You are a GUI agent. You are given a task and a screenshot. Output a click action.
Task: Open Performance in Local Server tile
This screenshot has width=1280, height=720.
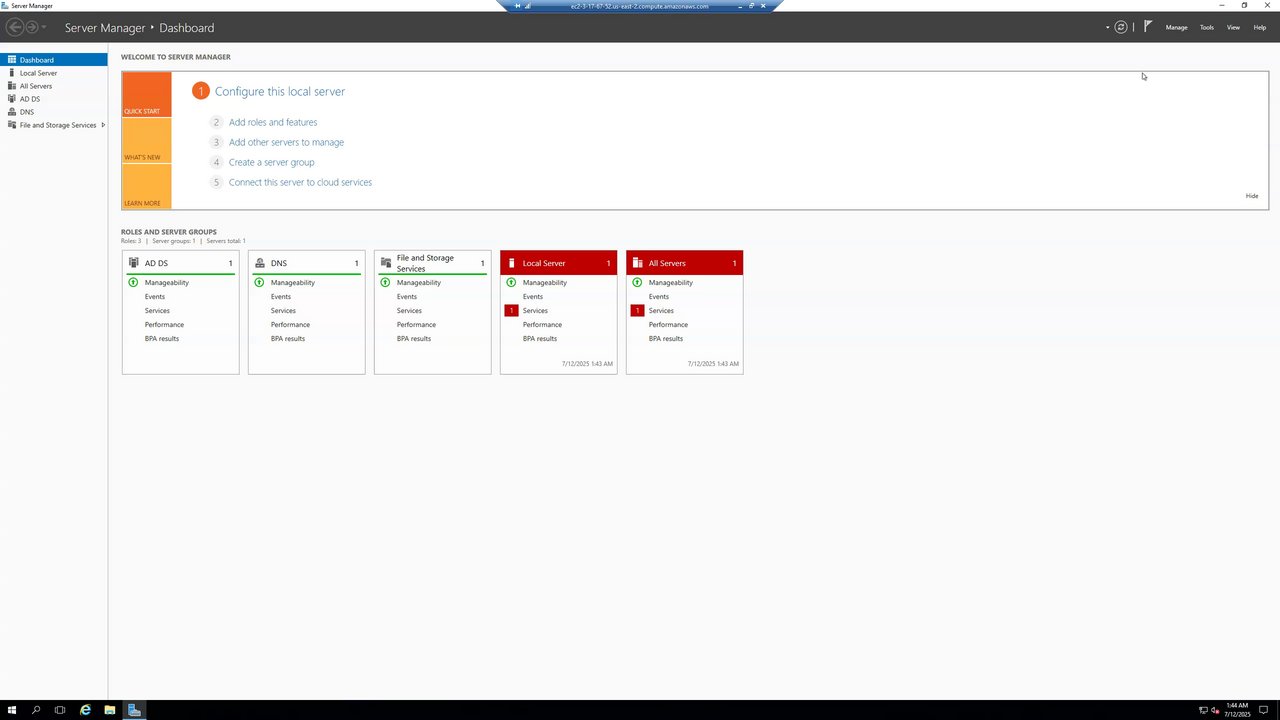click(x=542, y=325)
